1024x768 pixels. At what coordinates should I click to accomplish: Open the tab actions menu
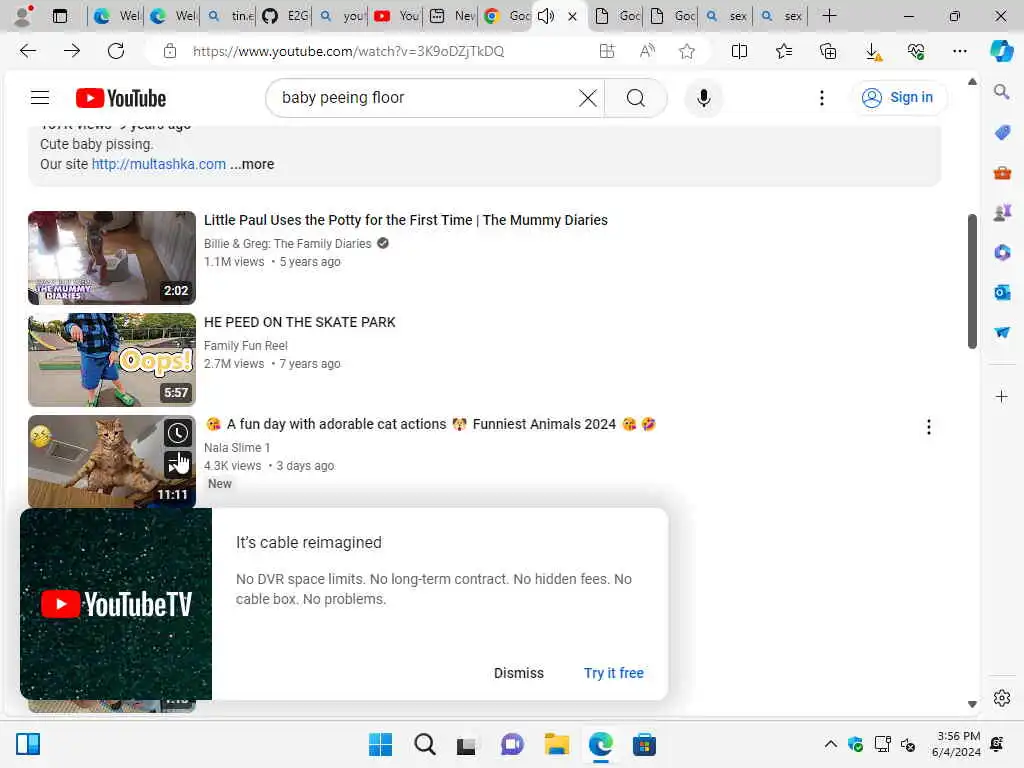pyautogui.click(x=60, y=16)
